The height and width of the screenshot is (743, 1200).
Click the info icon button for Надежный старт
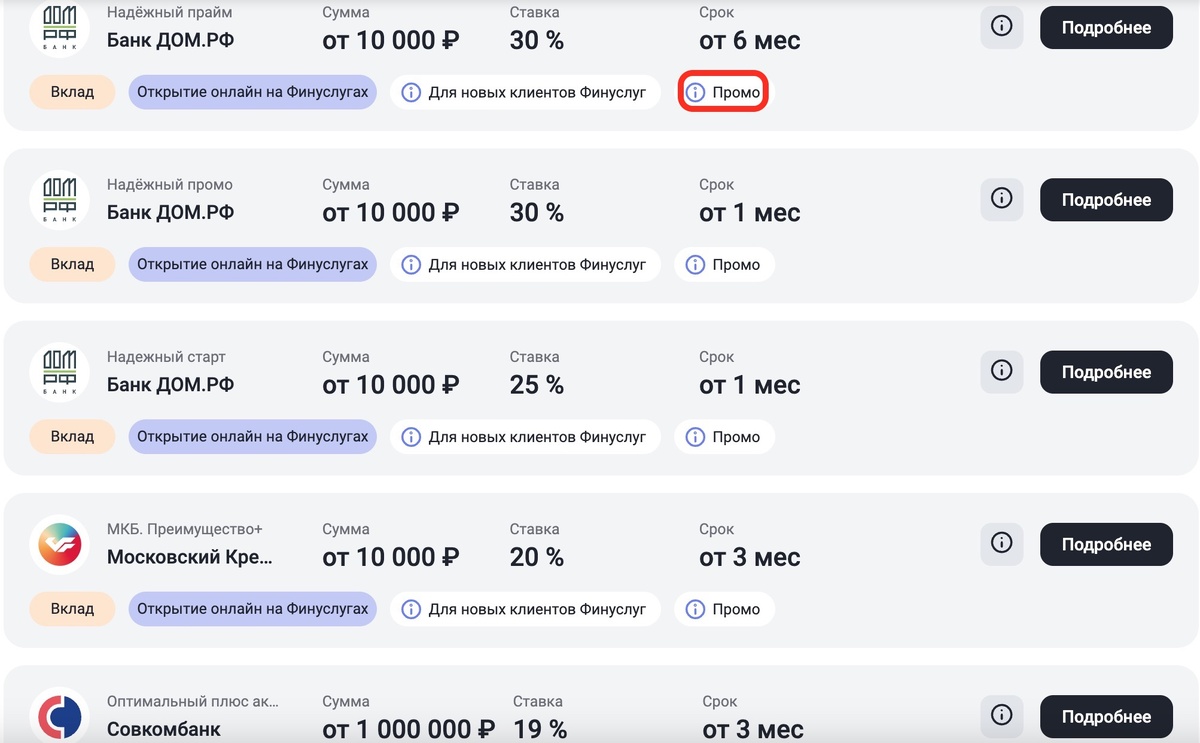(1001, 371)
